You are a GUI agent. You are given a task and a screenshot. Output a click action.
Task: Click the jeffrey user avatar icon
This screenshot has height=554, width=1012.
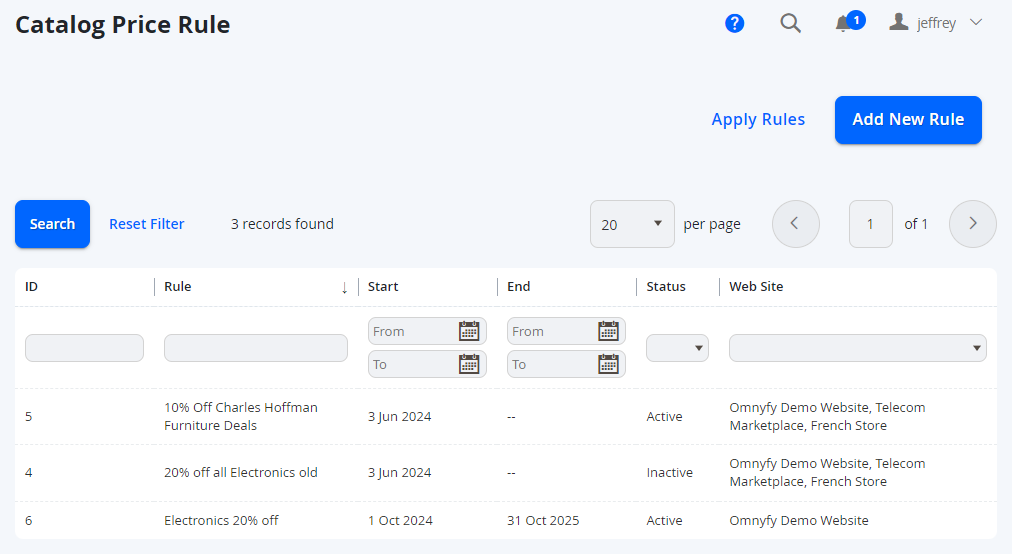pos(898,23)
